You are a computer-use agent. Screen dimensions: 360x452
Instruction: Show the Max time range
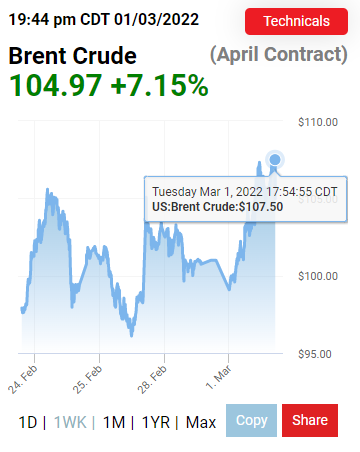click(x=201, y=422)
